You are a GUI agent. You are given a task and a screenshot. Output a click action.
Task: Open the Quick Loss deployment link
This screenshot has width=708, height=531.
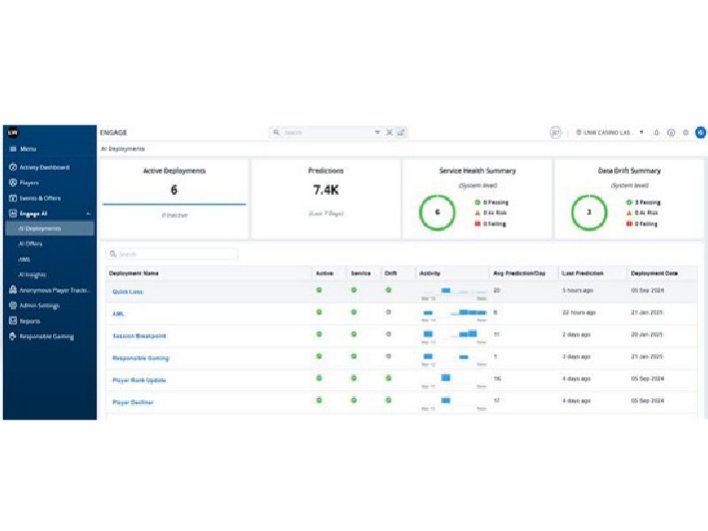[126, 291]
